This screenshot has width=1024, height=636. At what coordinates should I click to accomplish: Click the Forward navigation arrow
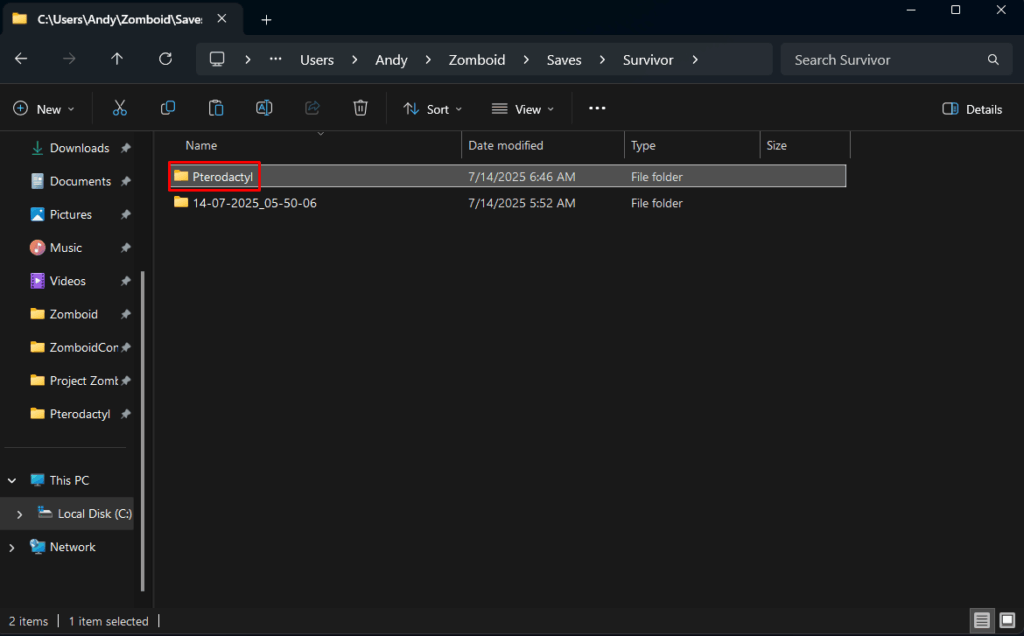click(x=69, y=59)
